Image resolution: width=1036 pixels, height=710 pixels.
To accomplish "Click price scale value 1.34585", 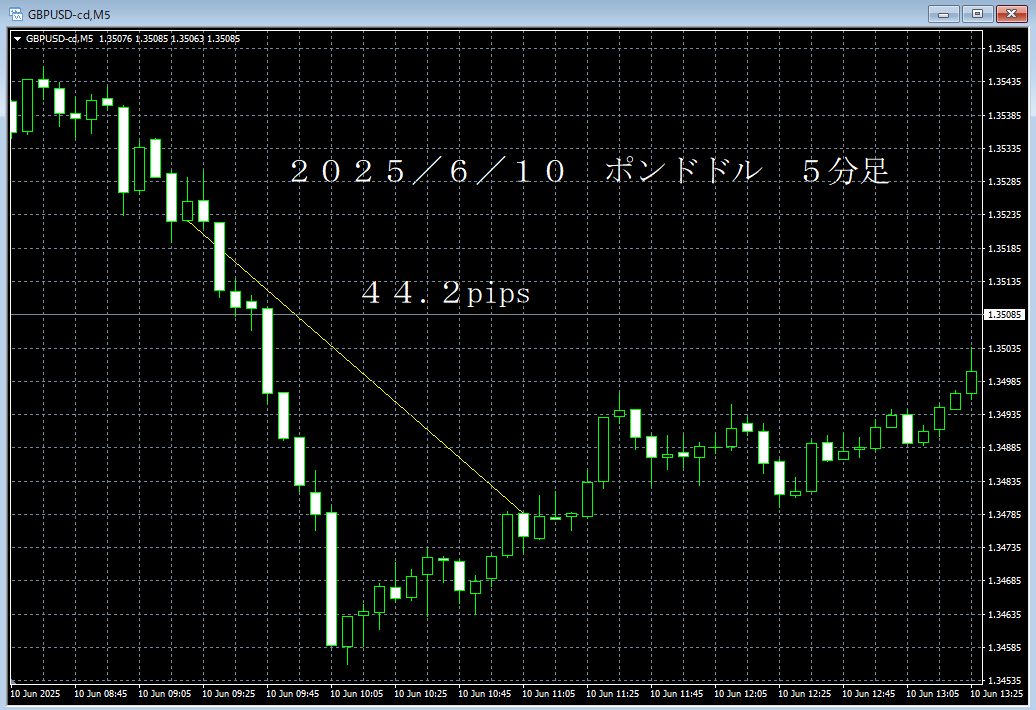I will click(x=1004, y=648).
